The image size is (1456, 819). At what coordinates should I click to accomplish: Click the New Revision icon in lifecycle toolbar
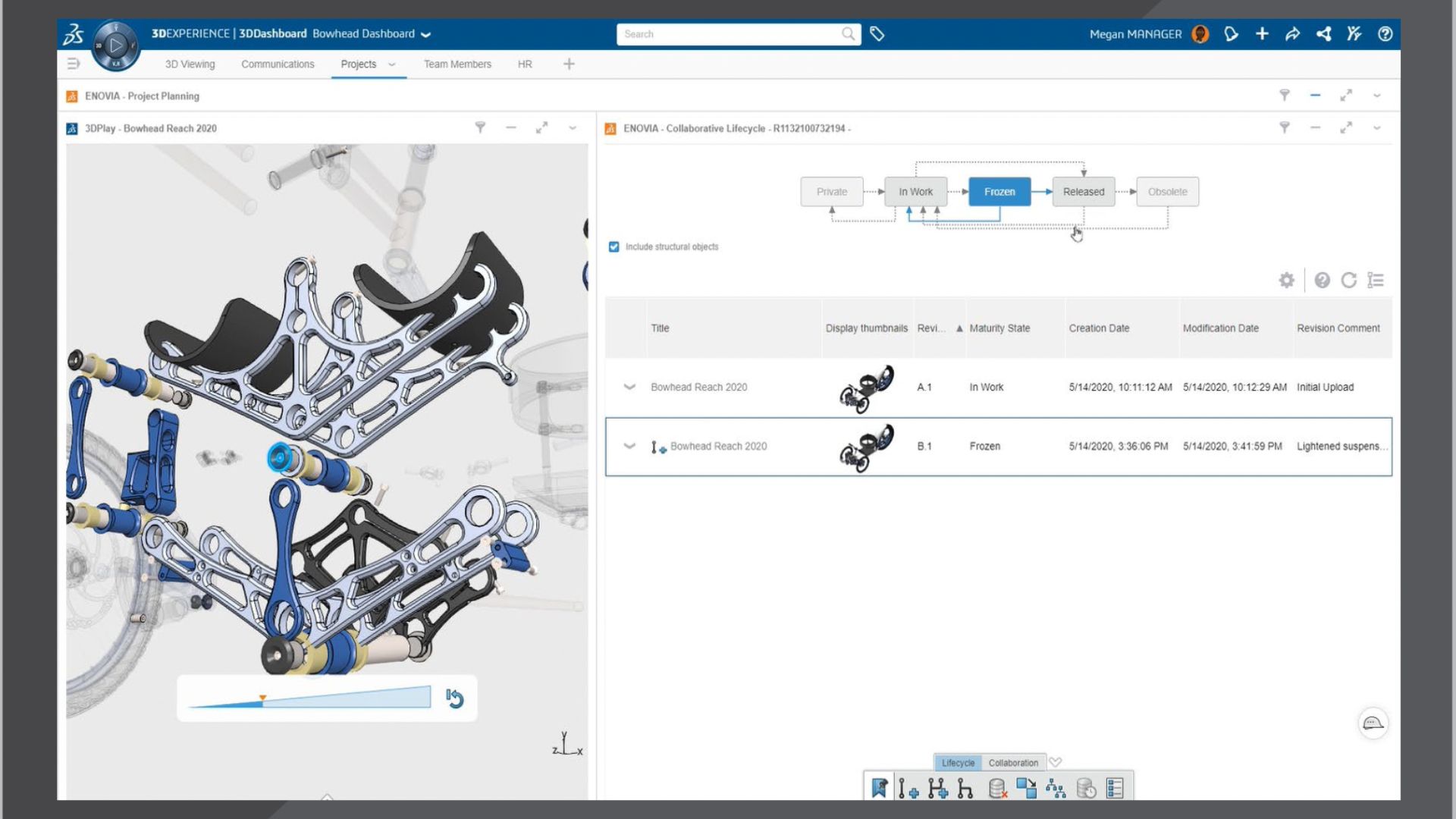[908, 789]
